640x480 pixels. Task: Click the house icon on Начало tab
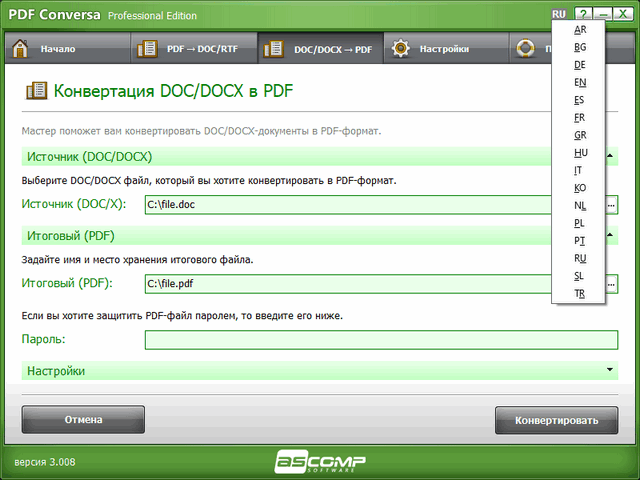(x=20, y=49)
